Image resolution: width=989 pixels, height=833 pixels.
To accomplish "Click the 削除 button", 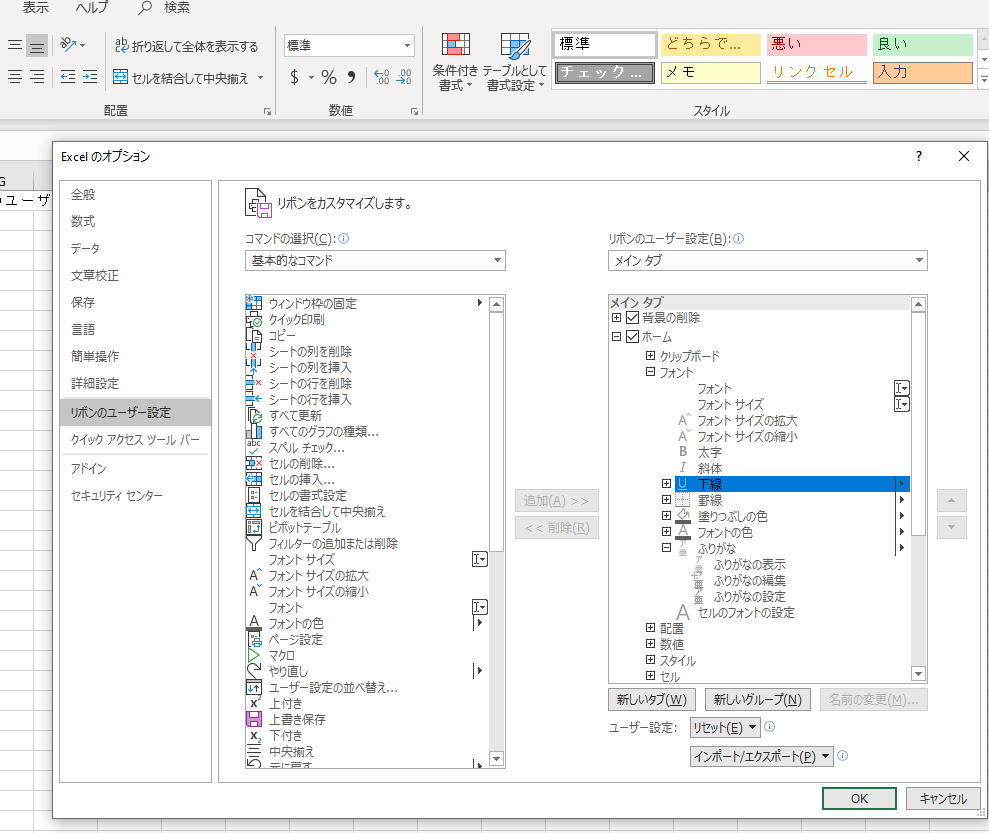I will [556, 528].
